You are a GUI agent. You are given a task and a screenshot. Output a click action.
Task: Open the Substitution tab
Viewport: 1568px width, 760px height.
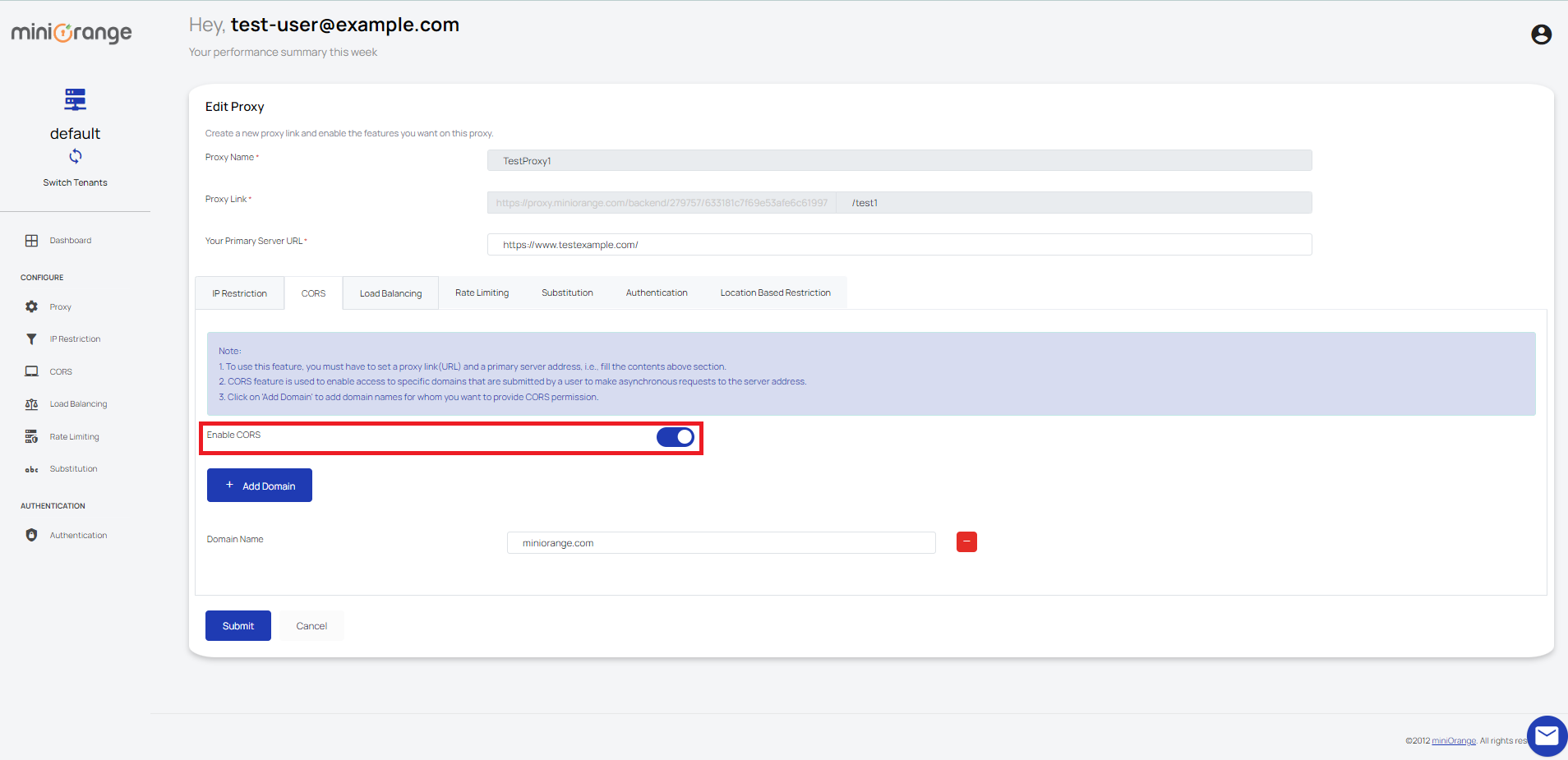(x=567, y=292)
